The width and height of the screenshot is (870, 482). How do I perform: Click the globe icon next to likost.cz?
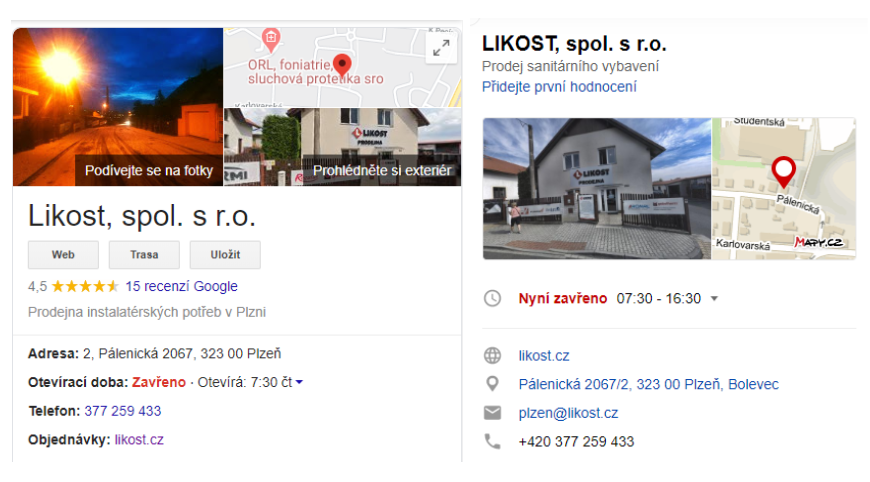pos(492,356)
